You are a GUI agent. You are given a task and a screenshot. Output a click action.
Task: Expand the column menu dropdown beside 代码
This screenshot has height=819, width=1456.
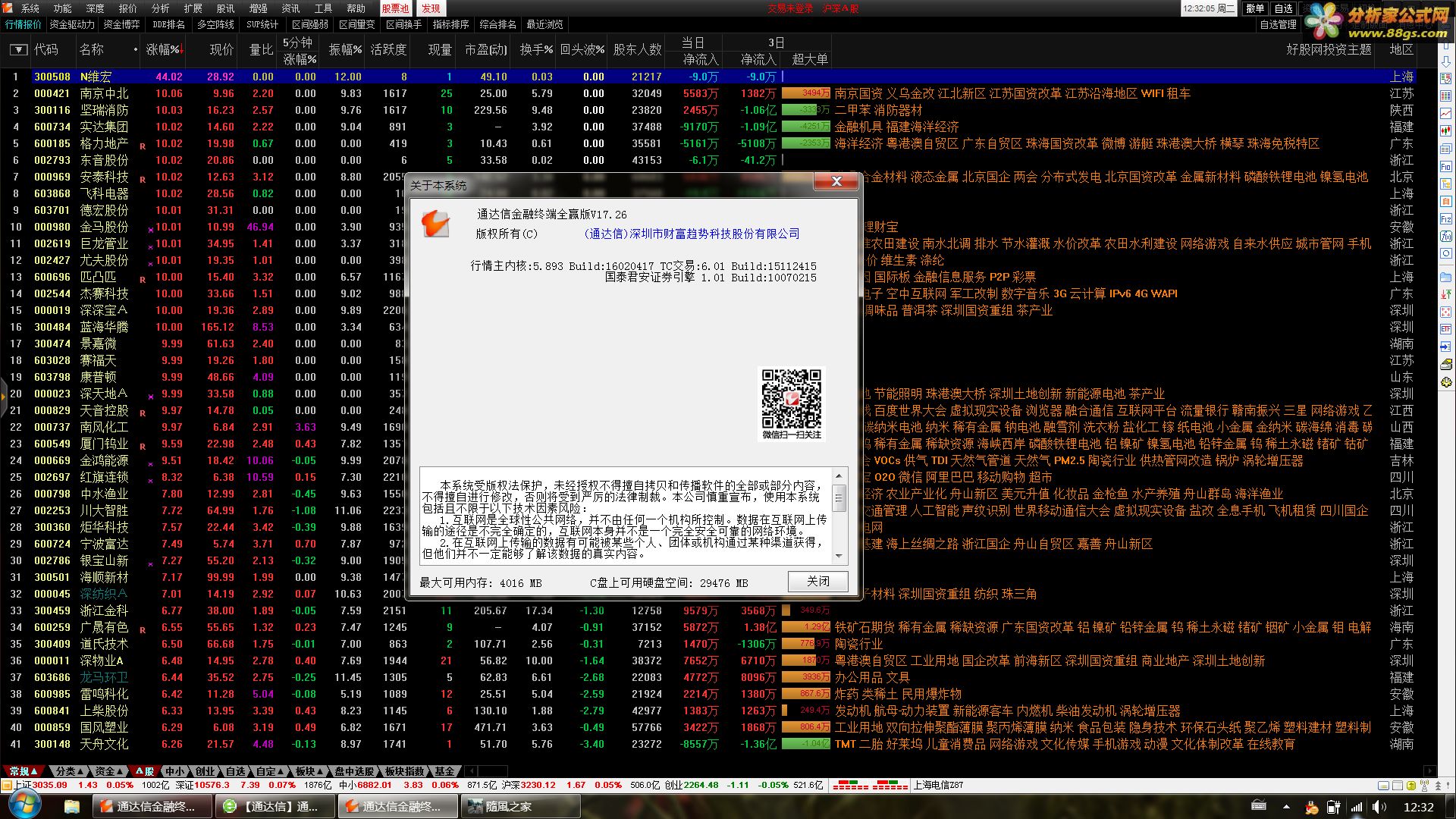pos(18,49)
